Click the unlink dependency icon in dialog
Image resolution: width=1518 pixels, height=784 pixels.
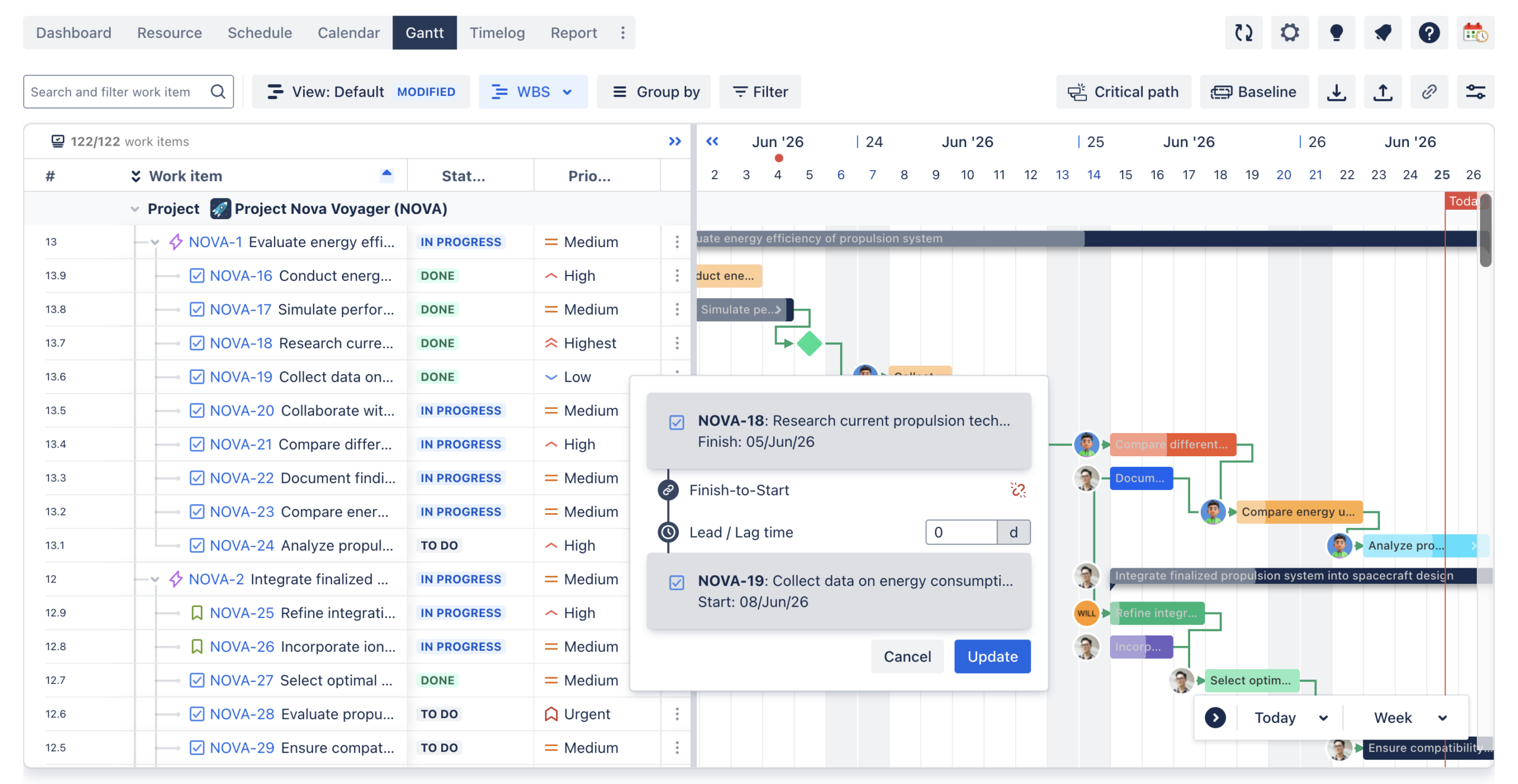click(1018, 490)
